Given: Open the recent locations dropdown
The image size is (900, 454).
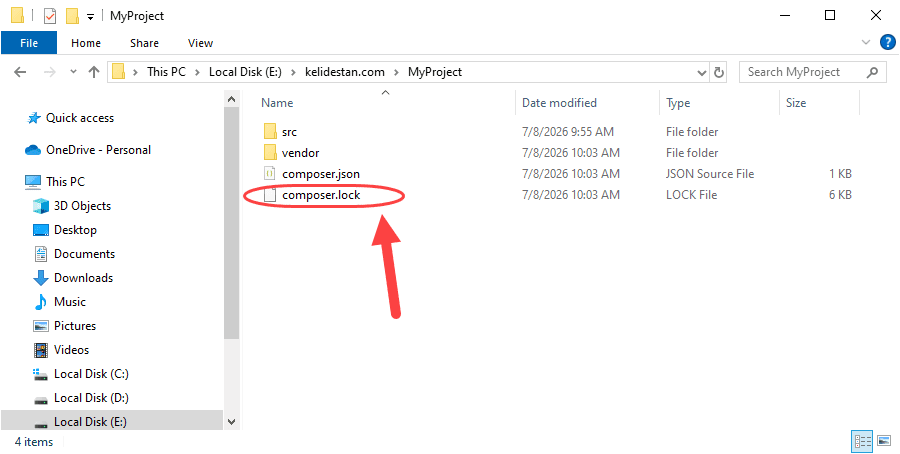Looking at the screenshot, I should click(x=73, y=72).
